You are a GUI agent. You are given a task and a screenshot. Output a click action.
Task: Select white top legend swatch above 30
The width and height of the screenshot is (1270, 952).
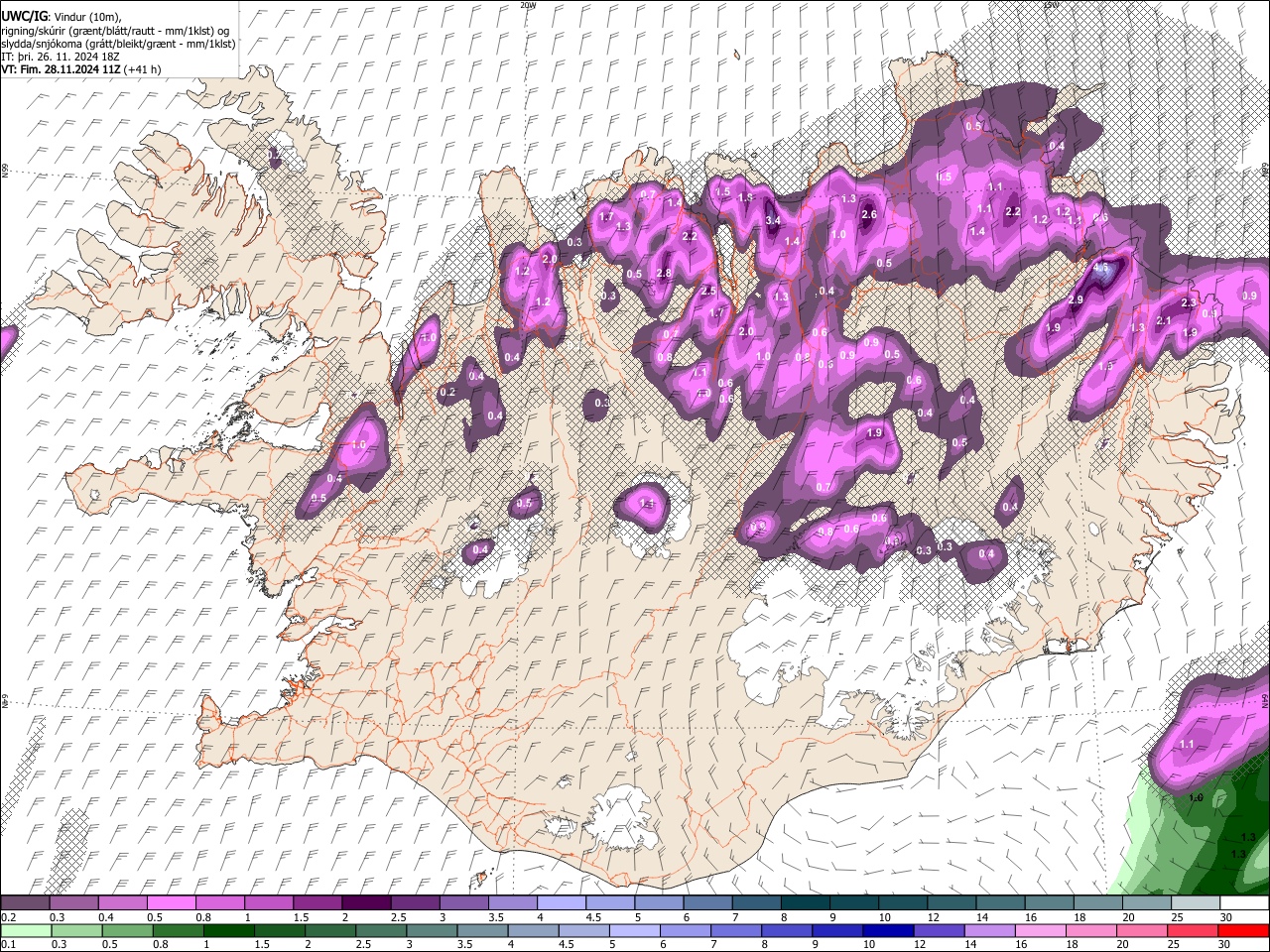tap(1245, 903)
